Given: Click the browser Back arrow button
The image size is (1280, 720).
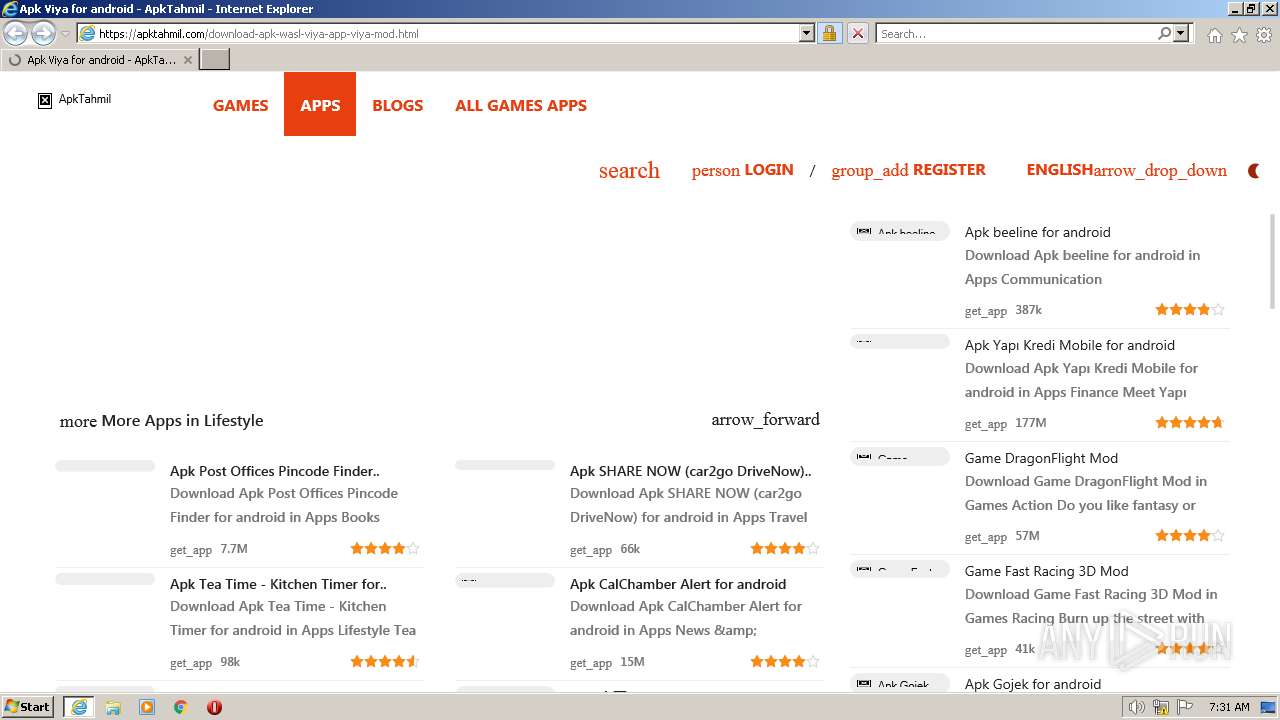Looking at the screenshot, I should pos(16,33).
